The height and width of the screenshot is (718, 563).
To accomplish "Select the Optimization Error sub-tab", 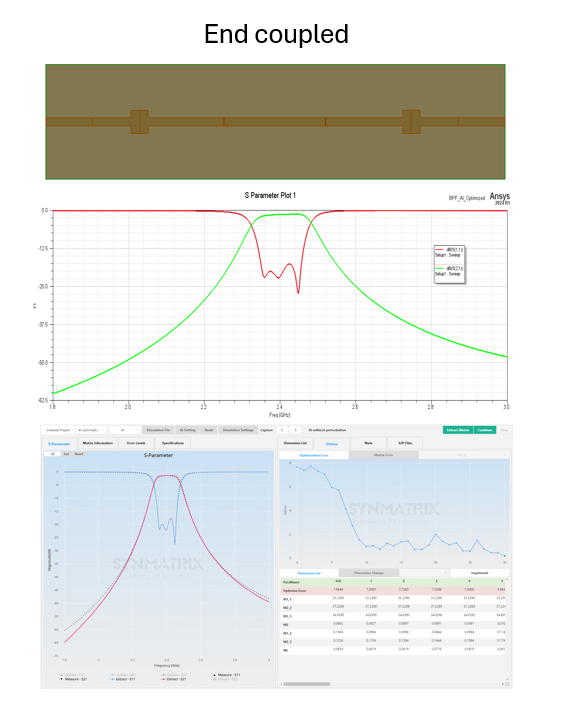I will tap(314, 455).
